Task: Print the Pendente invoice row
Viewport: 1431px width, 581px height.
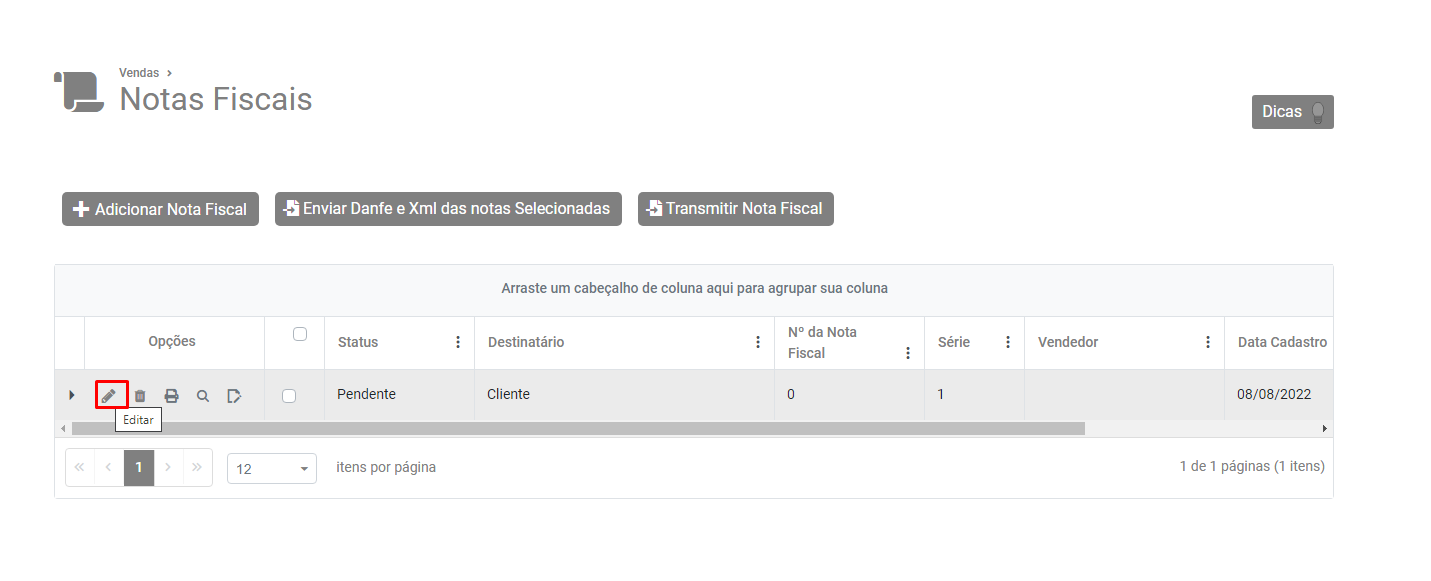Action: tap(171, 395)
